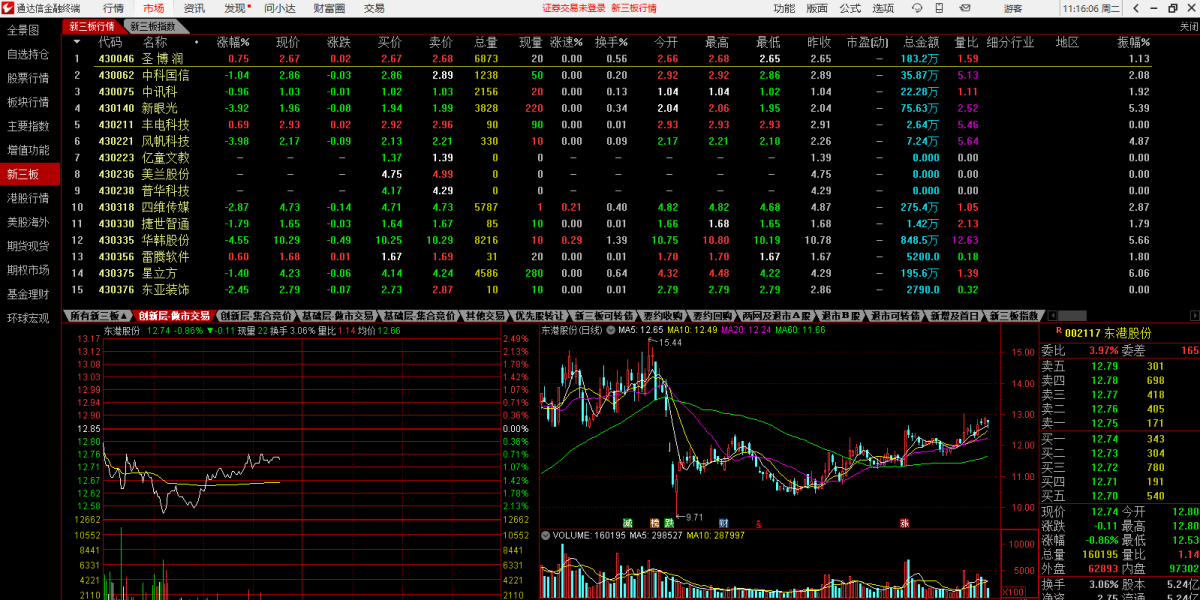Screen dimensions: 1200x600
Task: Click the 证券交易未登录 login link
Action: pos(574,8)
